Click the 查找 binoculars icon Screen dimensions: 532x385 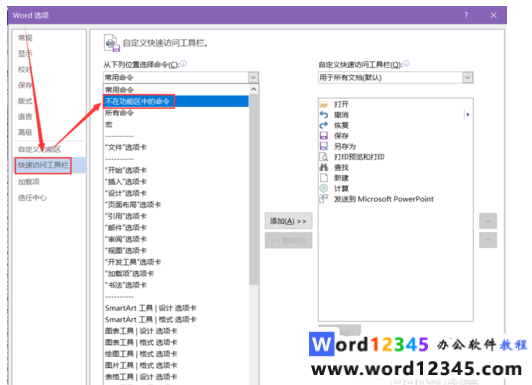pyautogui.click(x=324, y=167)
